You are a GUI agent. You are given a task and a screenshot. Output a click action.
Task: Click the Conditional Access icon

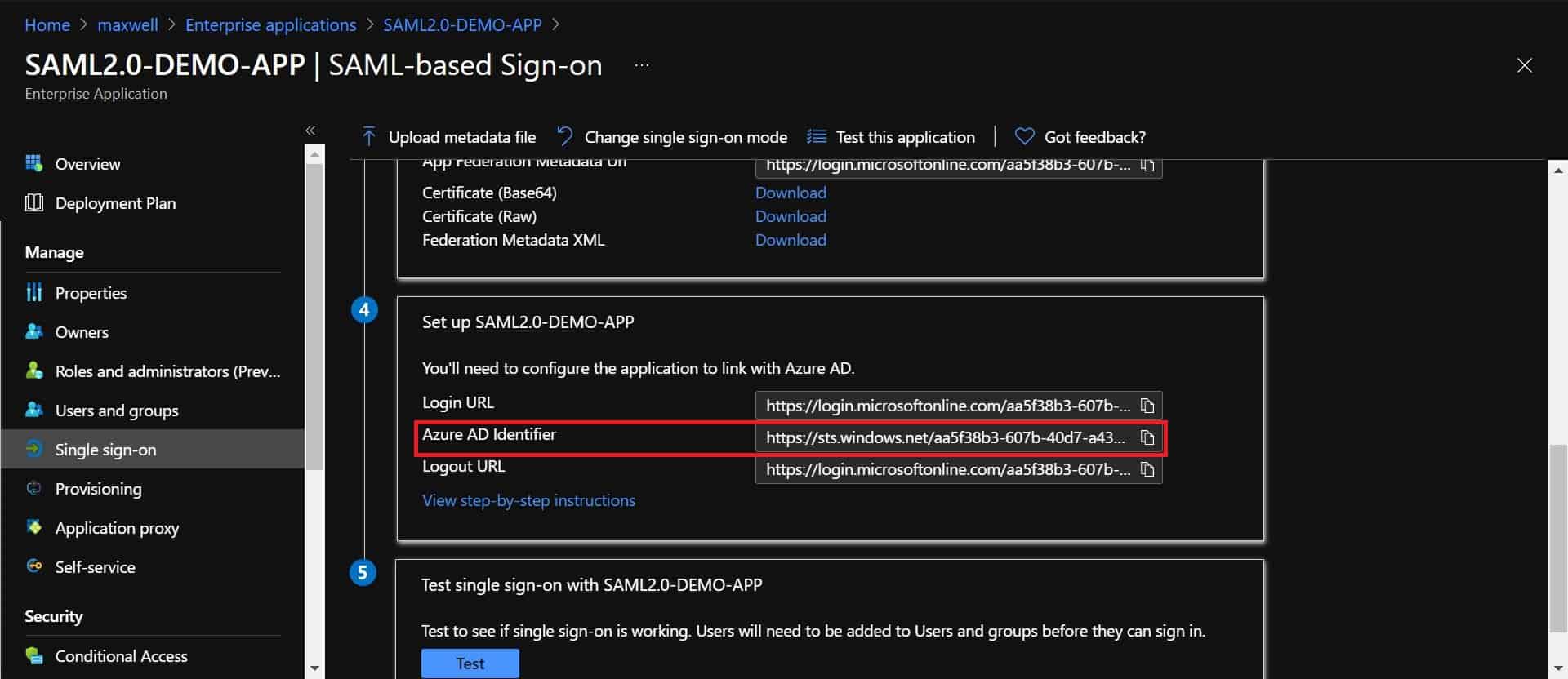pyautogui.click(x=33, y=655)
